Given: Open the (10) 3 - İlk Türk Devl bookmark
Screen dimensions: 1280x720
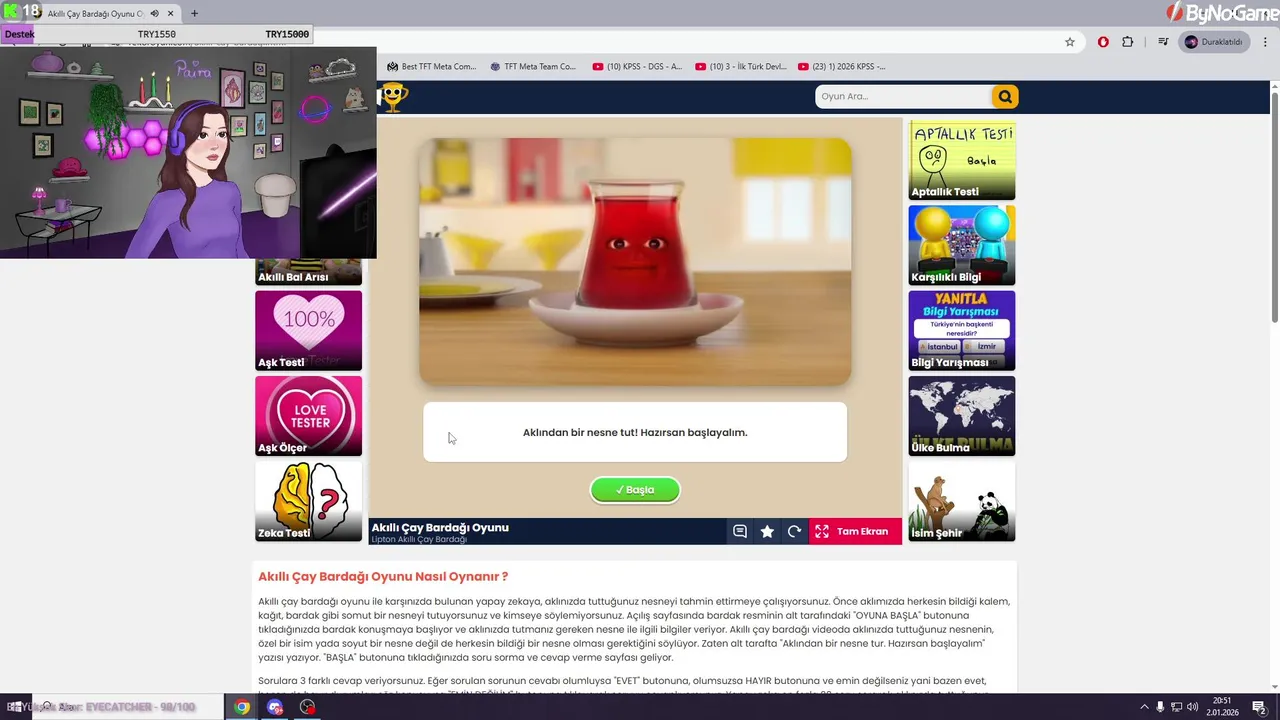Looking at the screenshot, I should (741, 67).
